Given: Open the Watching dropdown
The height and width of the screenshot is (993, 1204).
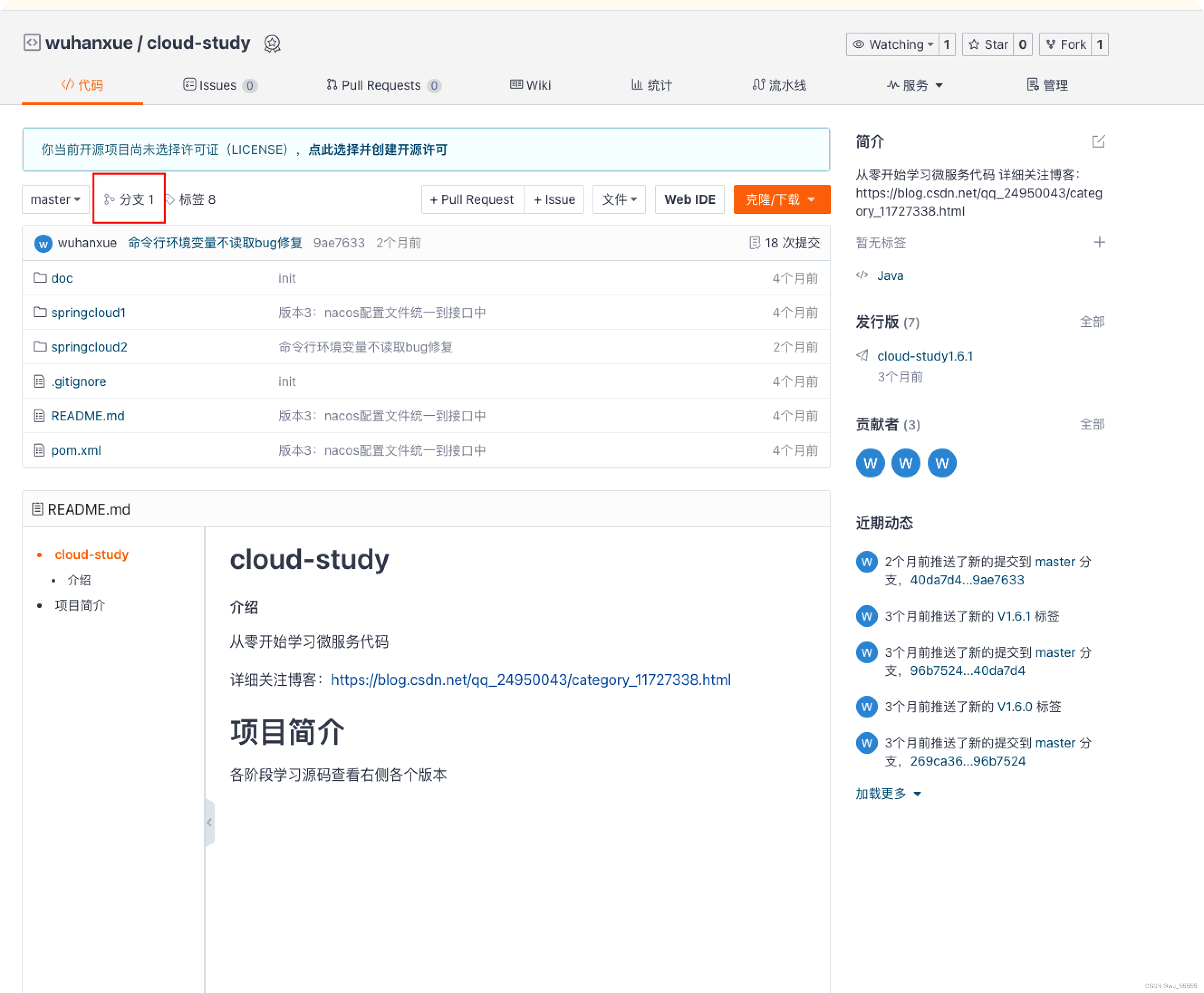Looking at the screenshot, I should coord(893,44).
